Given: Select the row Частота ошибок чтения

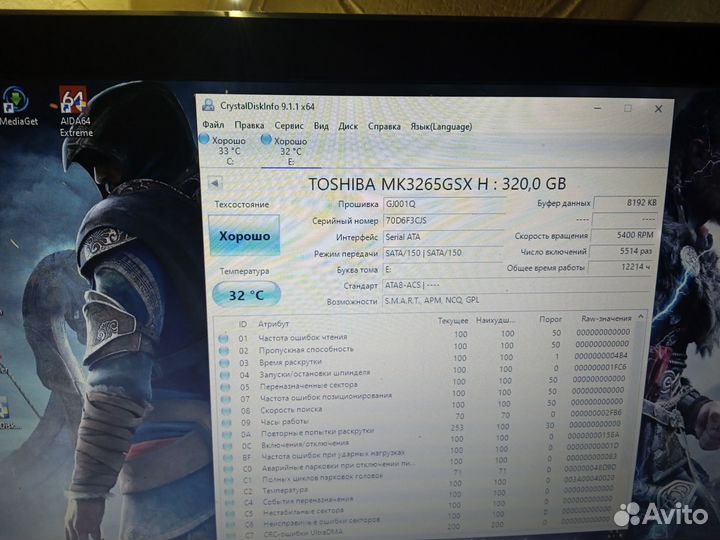Looking at the screenshot, I should click(426, 335).
